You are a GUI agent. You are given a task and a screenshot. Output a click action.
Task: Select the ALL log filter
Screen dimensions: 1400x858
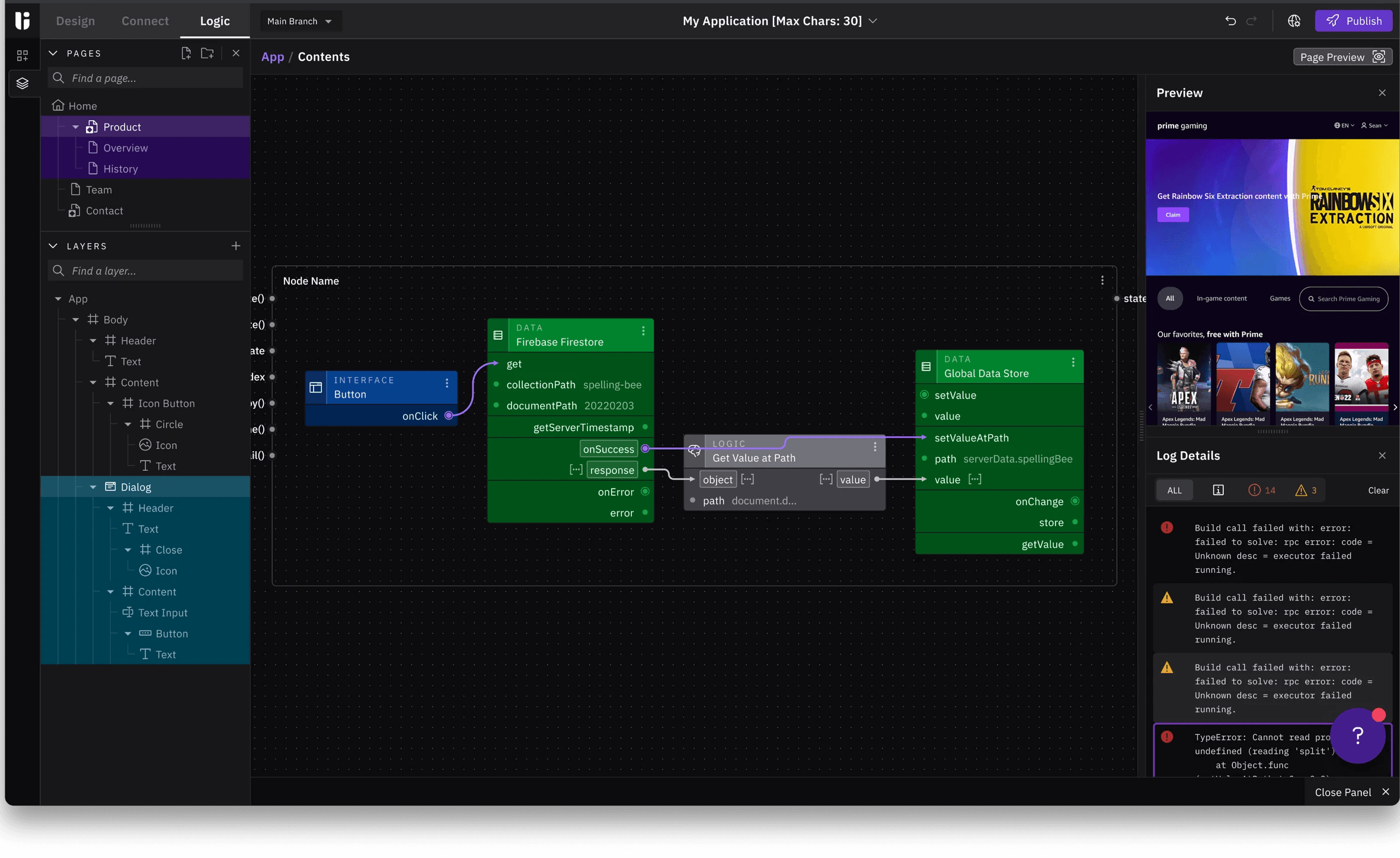pyautogui.click(x=1174, y=490)
